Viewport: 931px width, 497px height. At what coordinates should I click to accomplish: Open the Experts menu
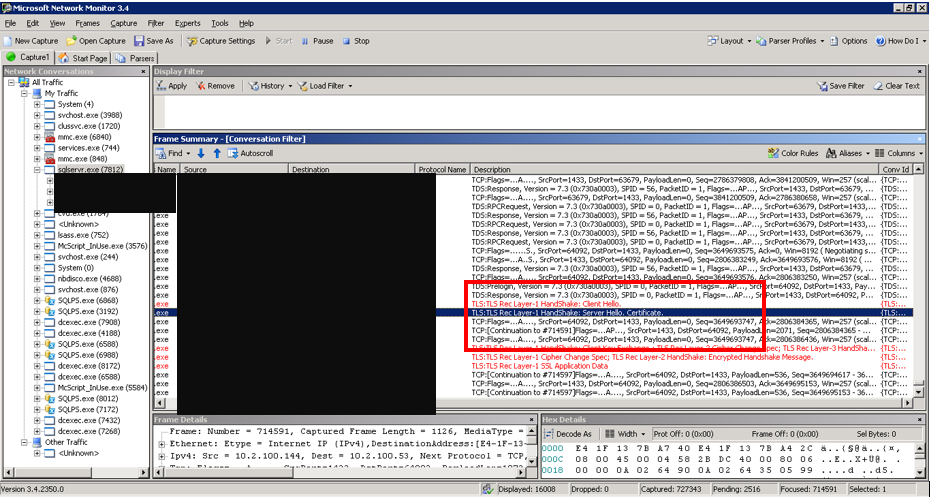click(188, 23)
